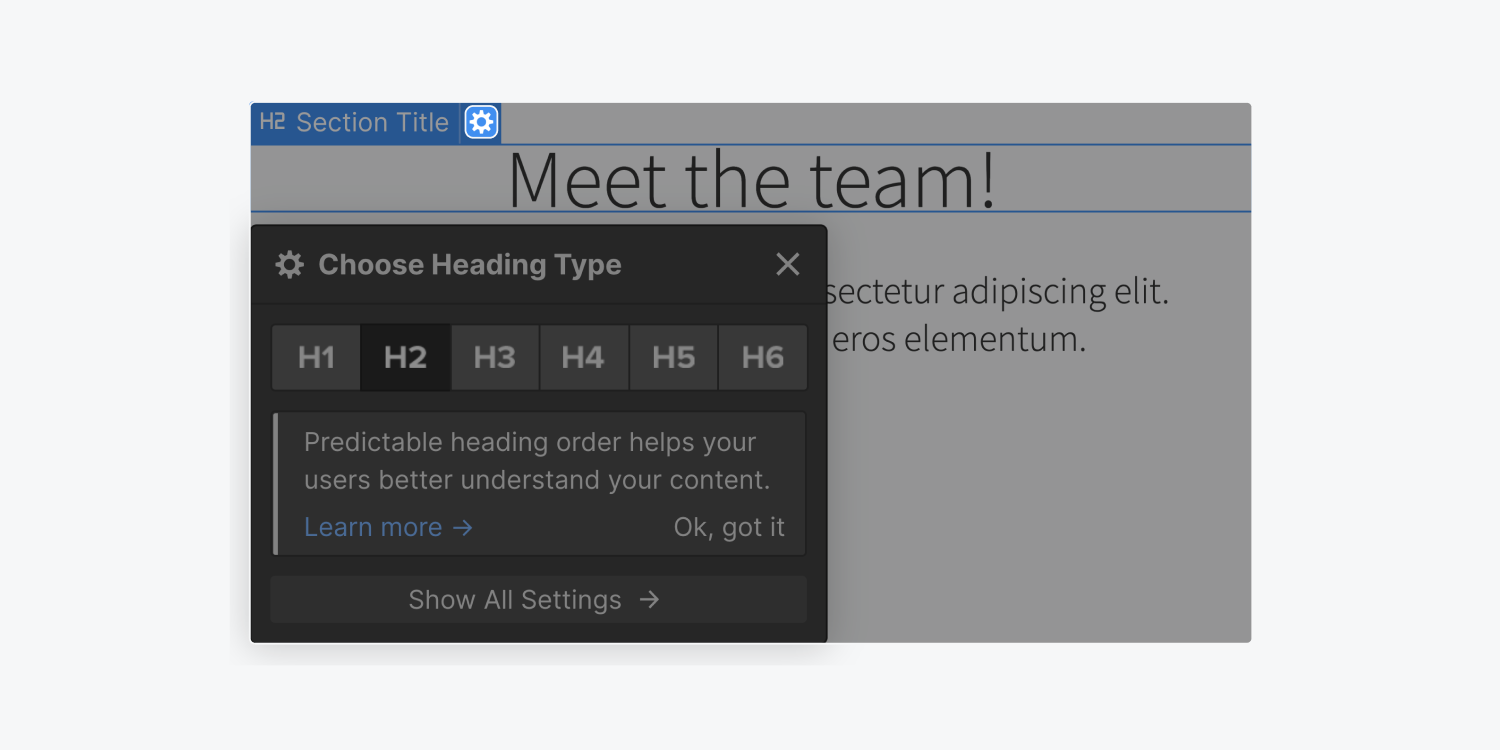The width and height of the screenshot is (1501, 751).
Task: Close the Choose Heading Type panel
Action: click(x=788, y=264)
